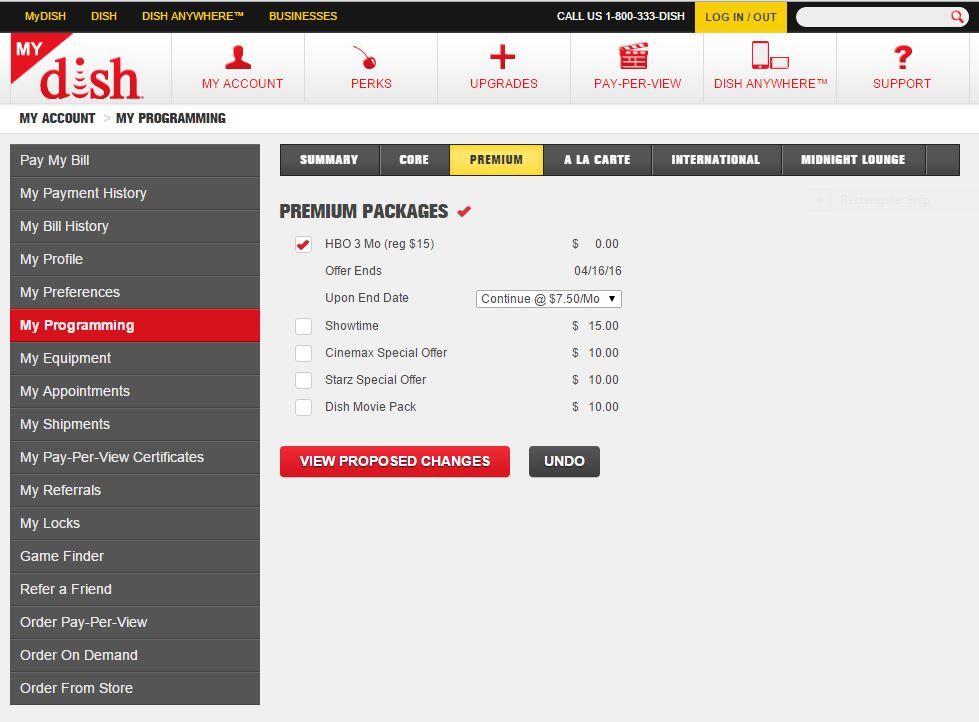979x722 pixels.
Task: Open the MyDISH top link
Action: [45, 16]
